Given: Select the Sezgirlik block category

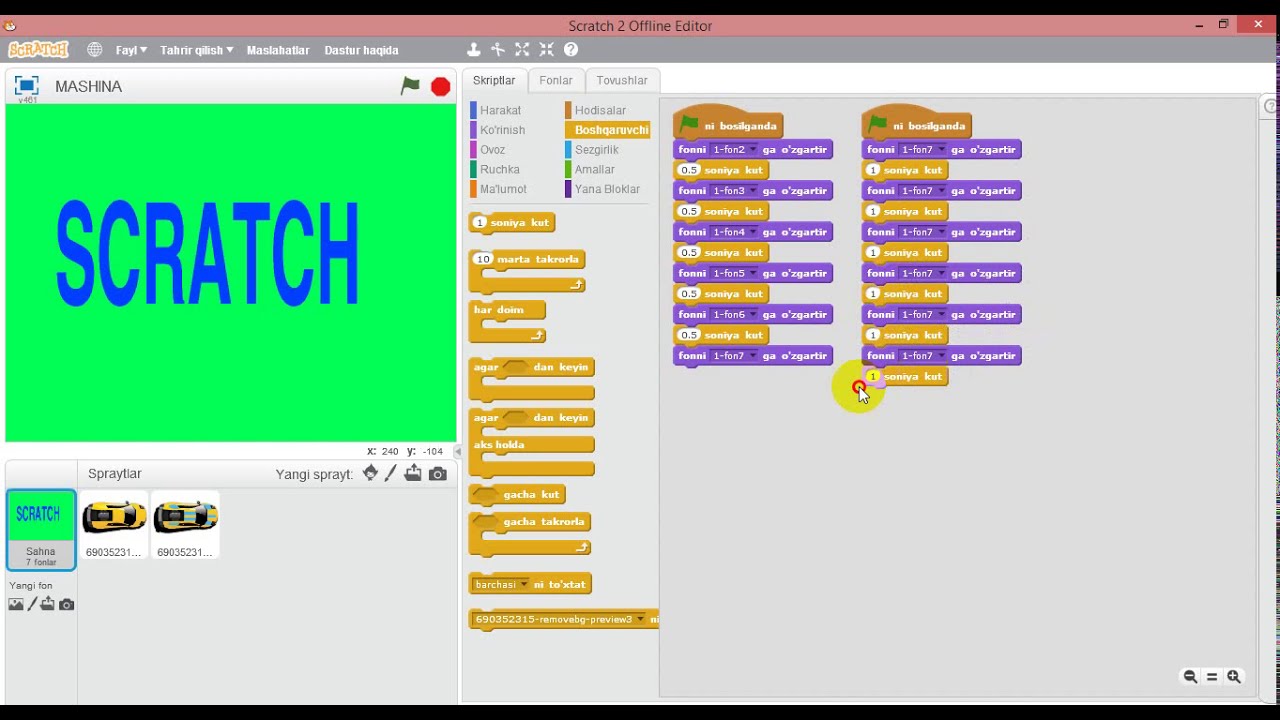Looking at the screenshot, I should pyautogui.click(x=596, y=150).
